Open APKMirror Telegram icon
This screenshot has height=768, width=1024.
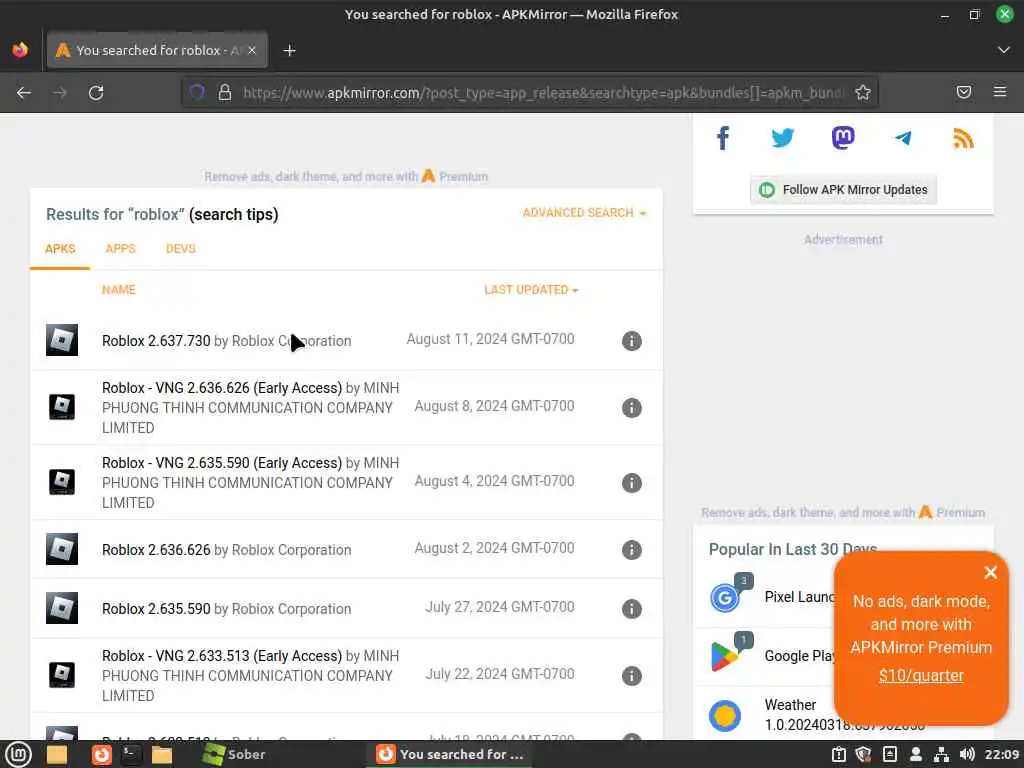(x=903, y=138)
